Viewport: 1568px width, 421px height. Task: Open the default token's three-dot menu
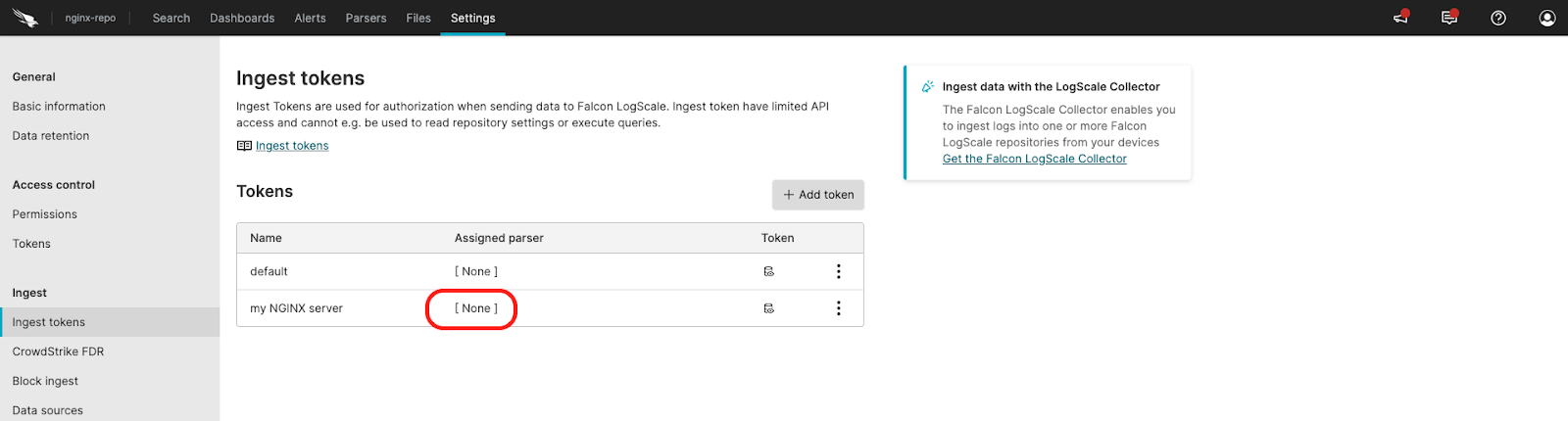tap(838, 272)
